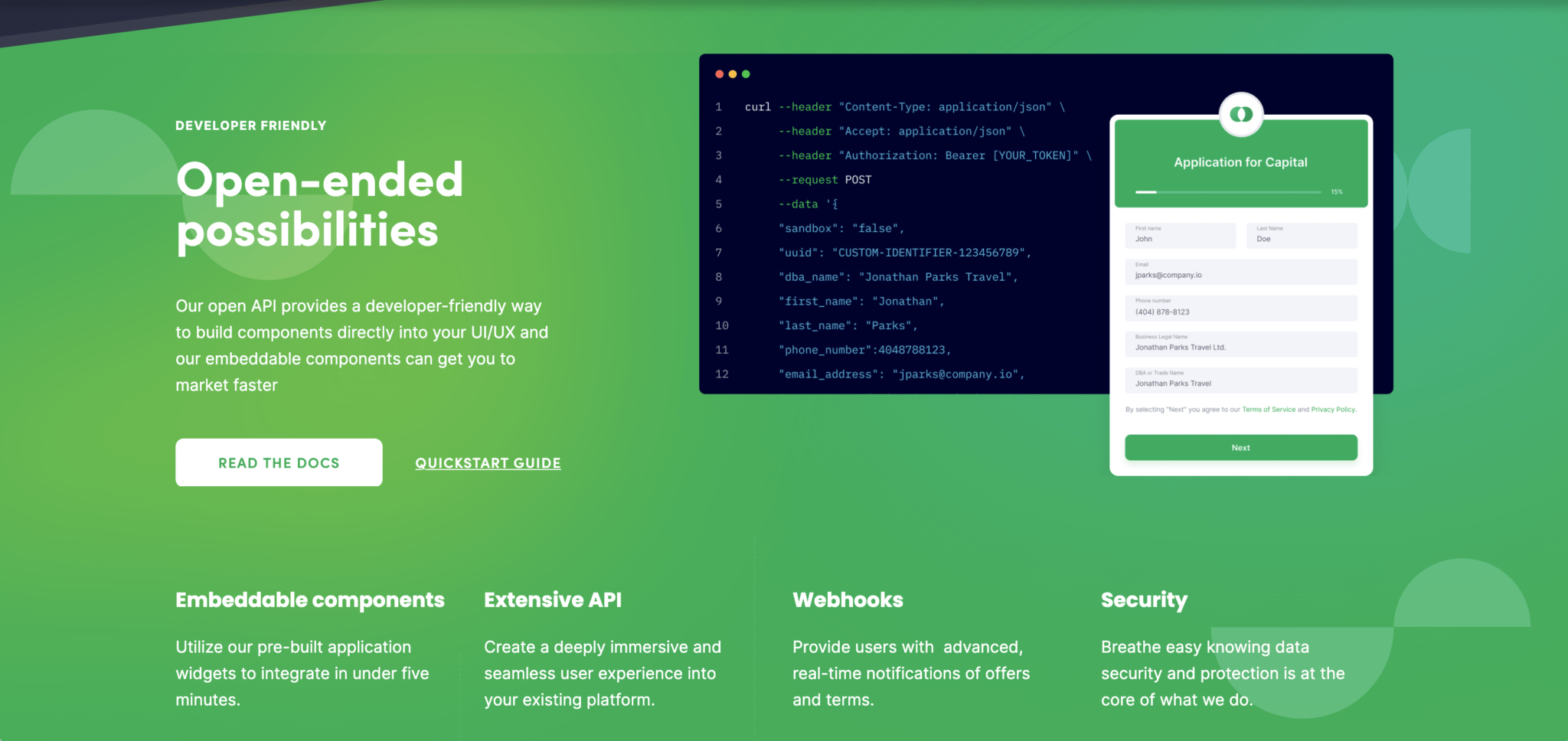
Task: Click the green maximize dot on code window
Action: 746,74
